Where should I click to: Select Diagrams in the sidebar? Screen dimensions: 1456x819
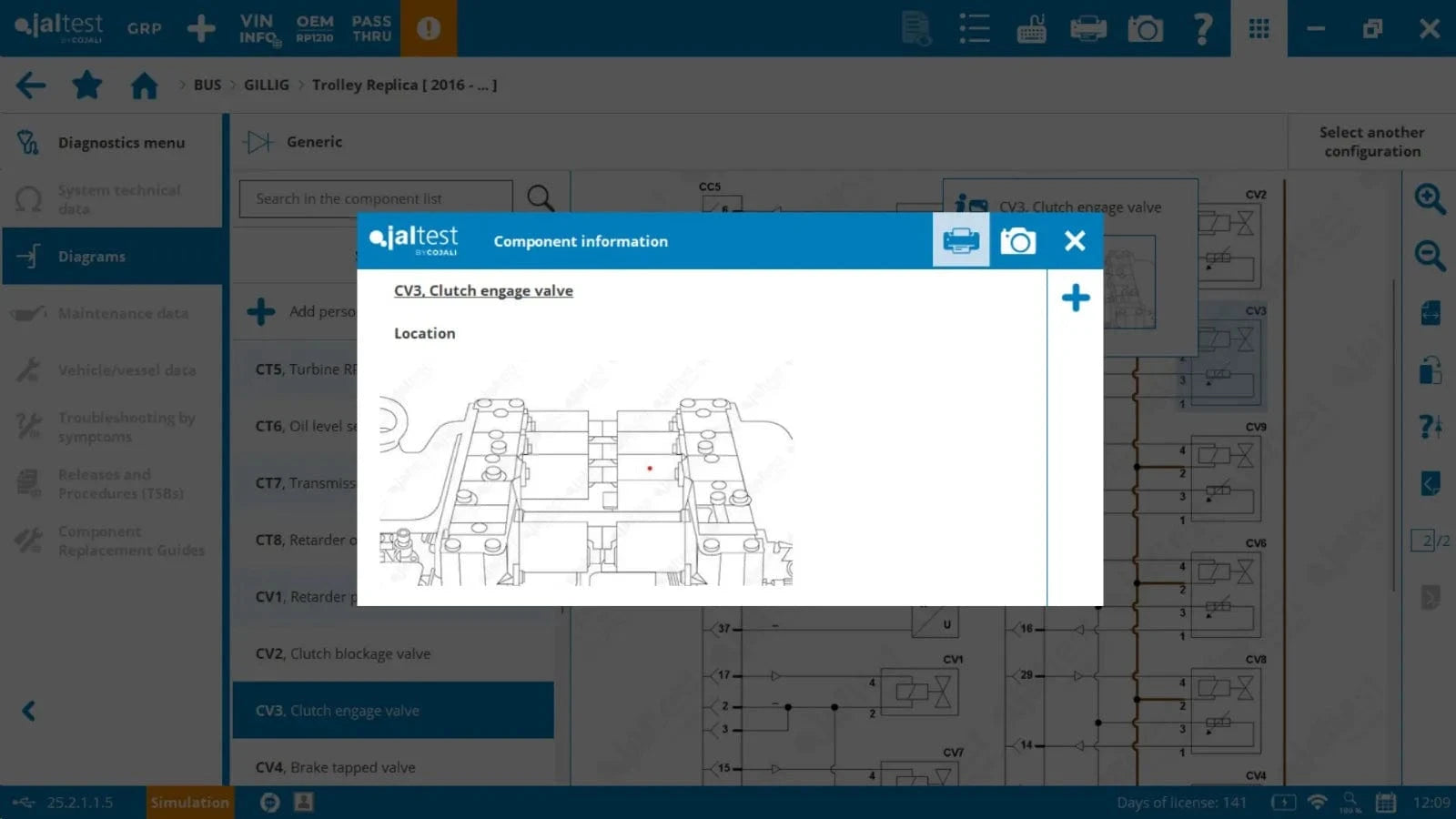(111, 257)
